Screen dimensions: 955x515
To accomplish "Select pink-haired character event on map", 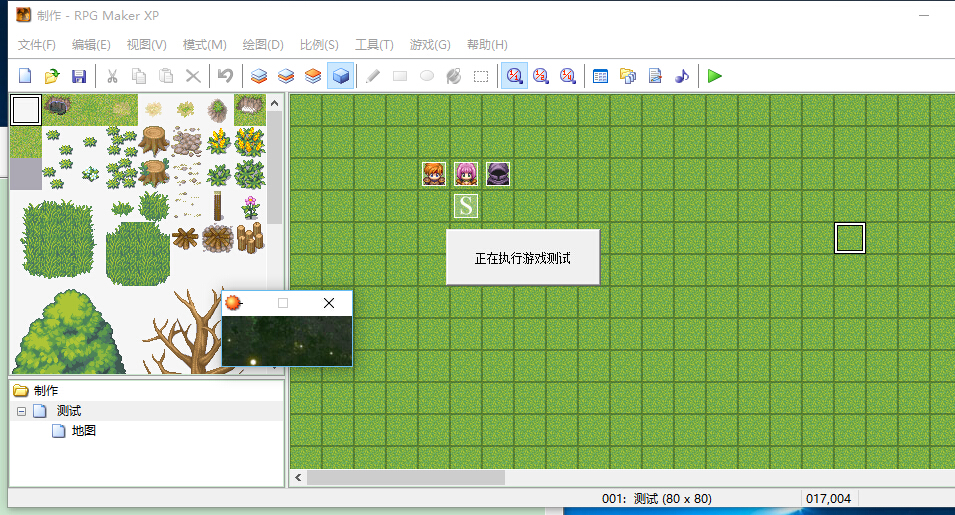I will pos(466,174).
